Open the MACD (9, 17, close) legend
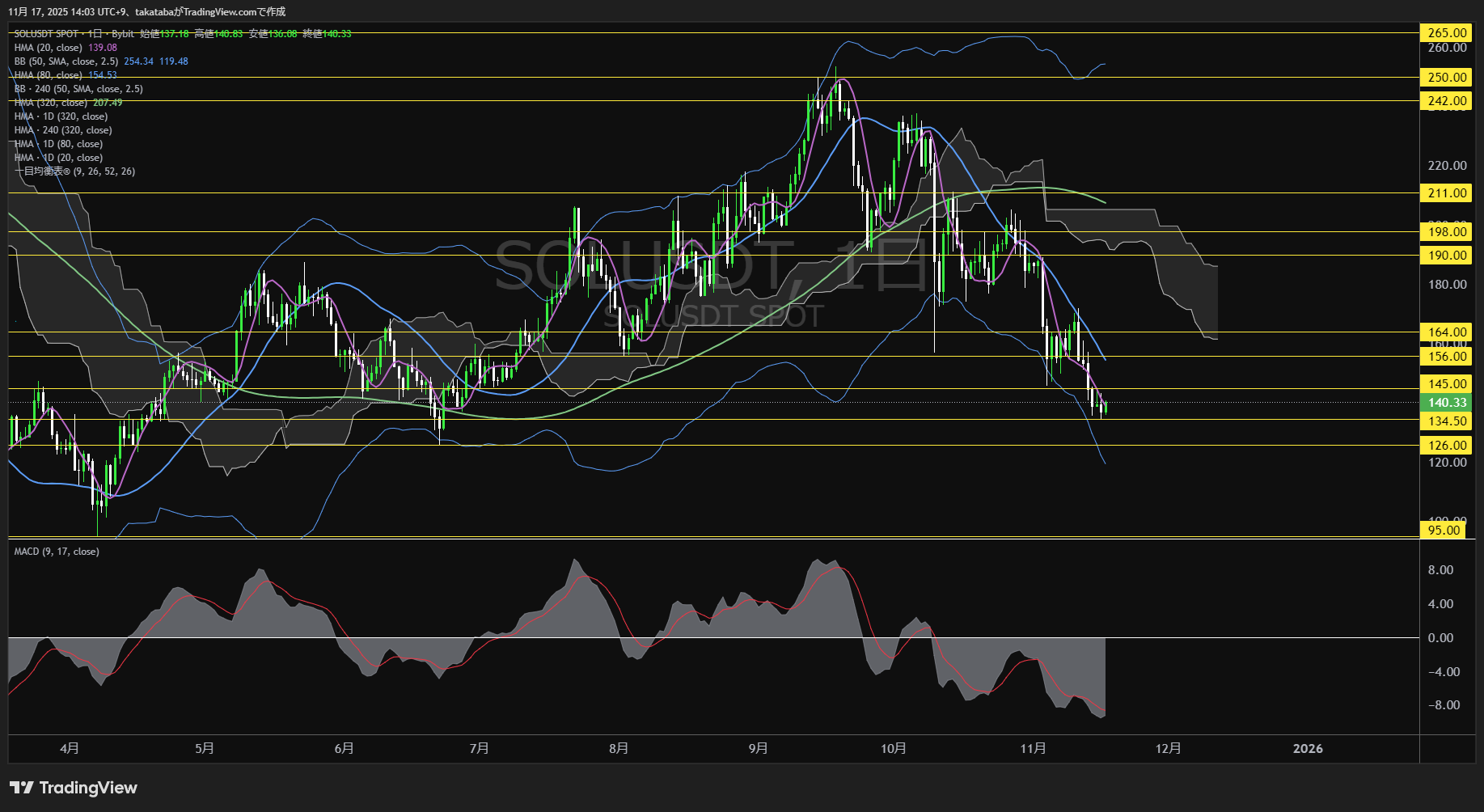Screen dimensions: 1484x812 point(57,552)
